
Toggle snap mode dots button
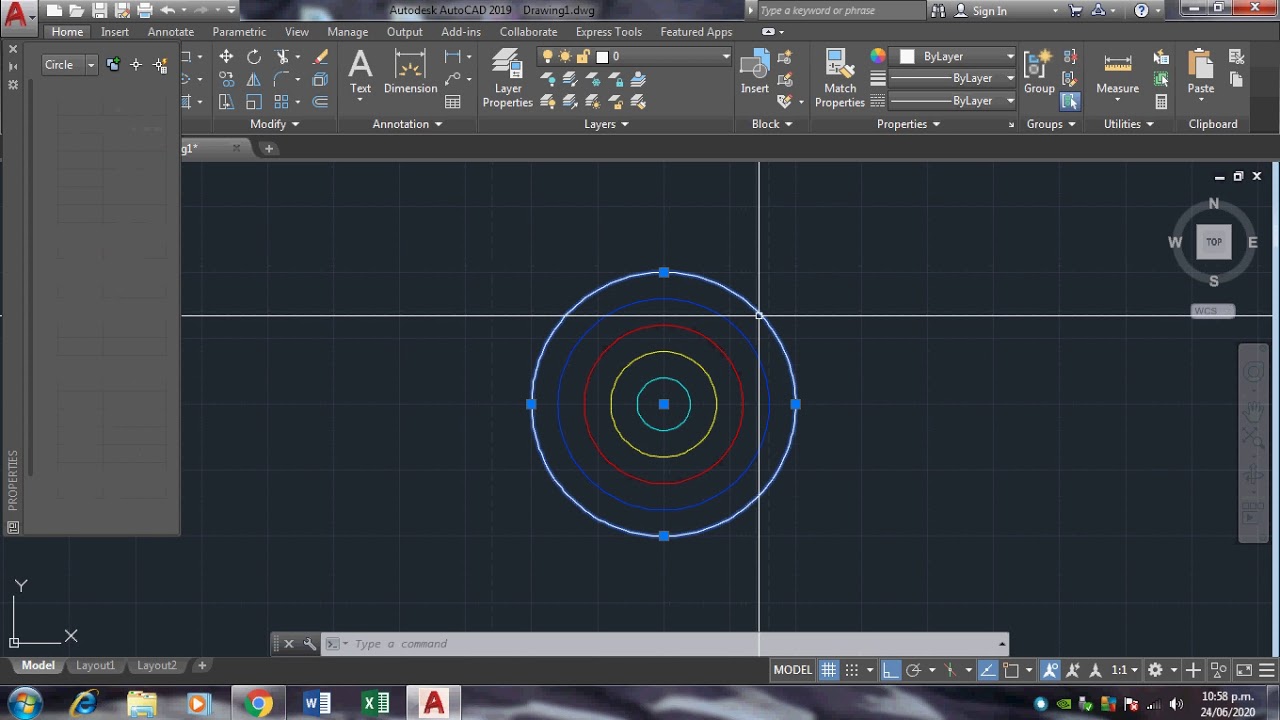click(x=852, y=670)
